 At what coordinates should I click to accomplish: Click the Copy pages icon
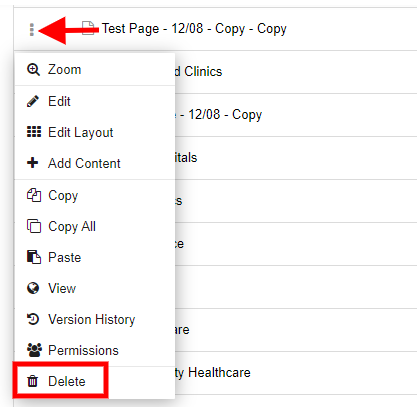pyautogui.click(x=34, y=195)
